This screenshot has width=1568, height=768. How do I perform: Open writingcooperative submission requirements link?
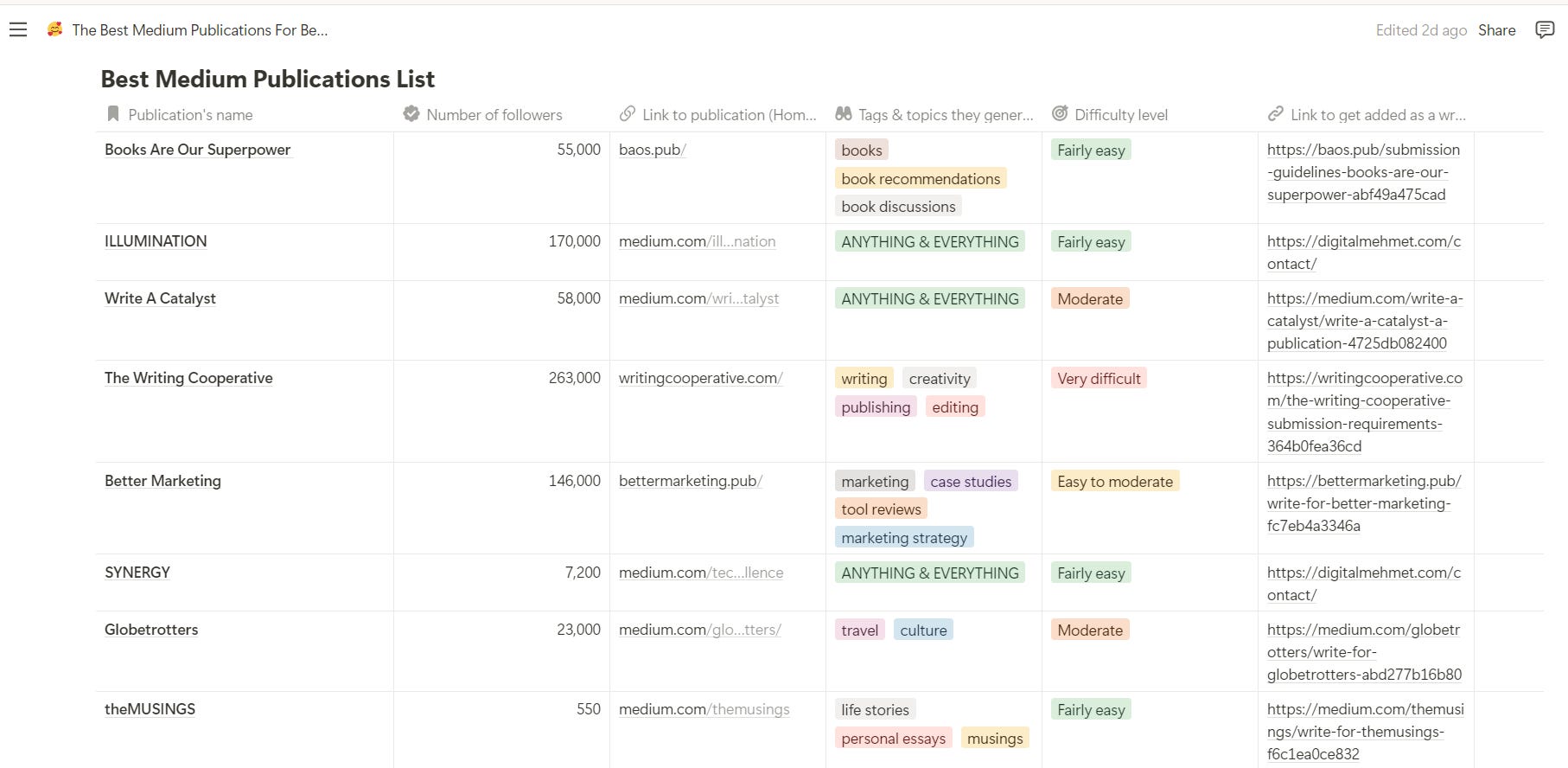tap(1365, 412)
